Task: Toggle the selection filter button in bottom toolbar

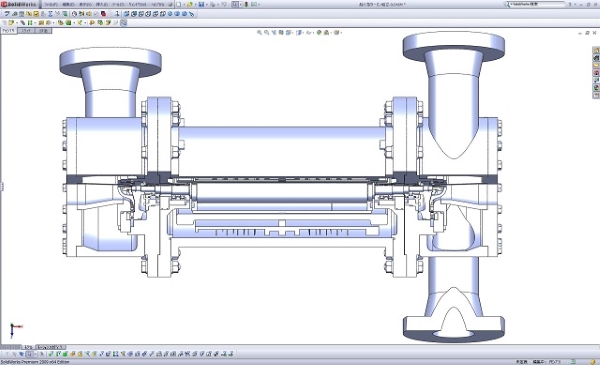Action: click(x=29, y=354)
